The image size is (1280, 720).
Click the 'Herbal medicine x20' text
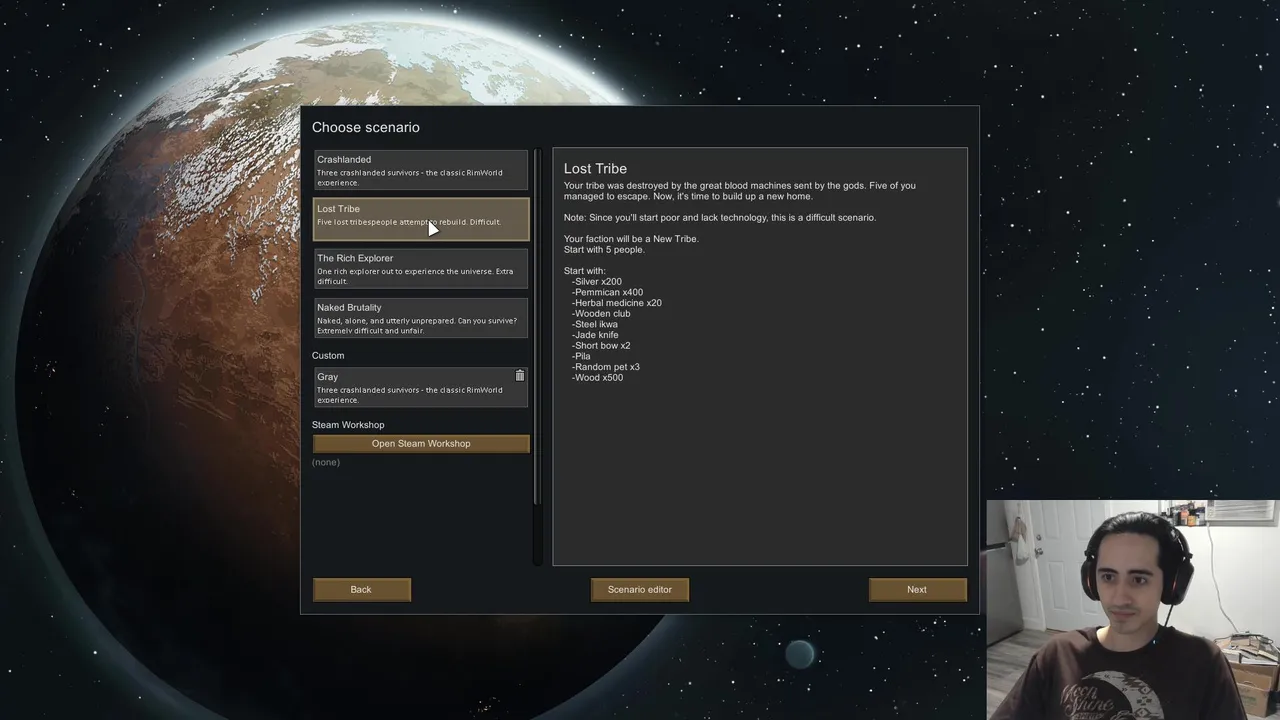[x=617, y=303]
